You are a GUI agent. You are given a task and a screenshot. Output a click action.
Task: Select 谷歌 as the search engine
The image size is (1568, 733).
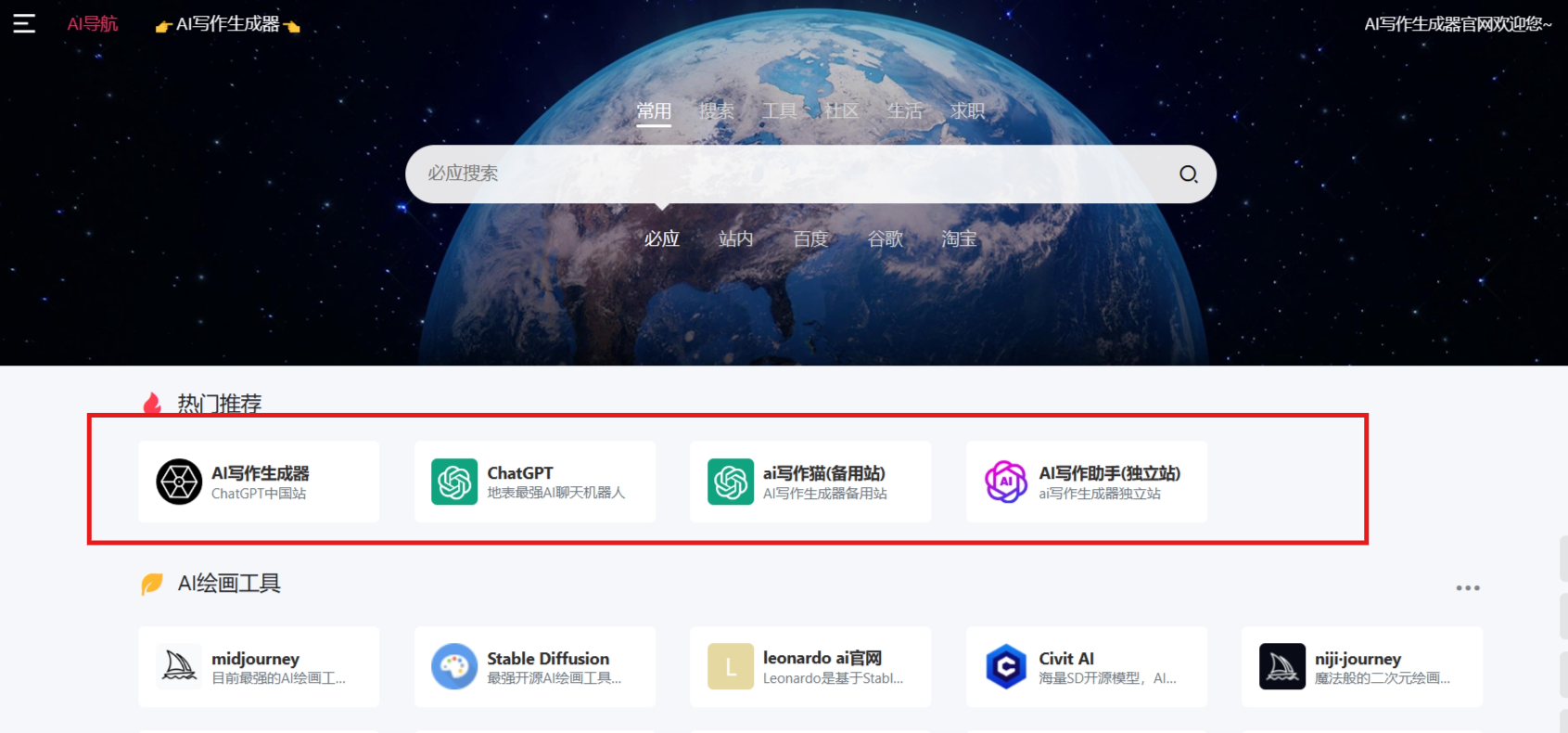885,239
